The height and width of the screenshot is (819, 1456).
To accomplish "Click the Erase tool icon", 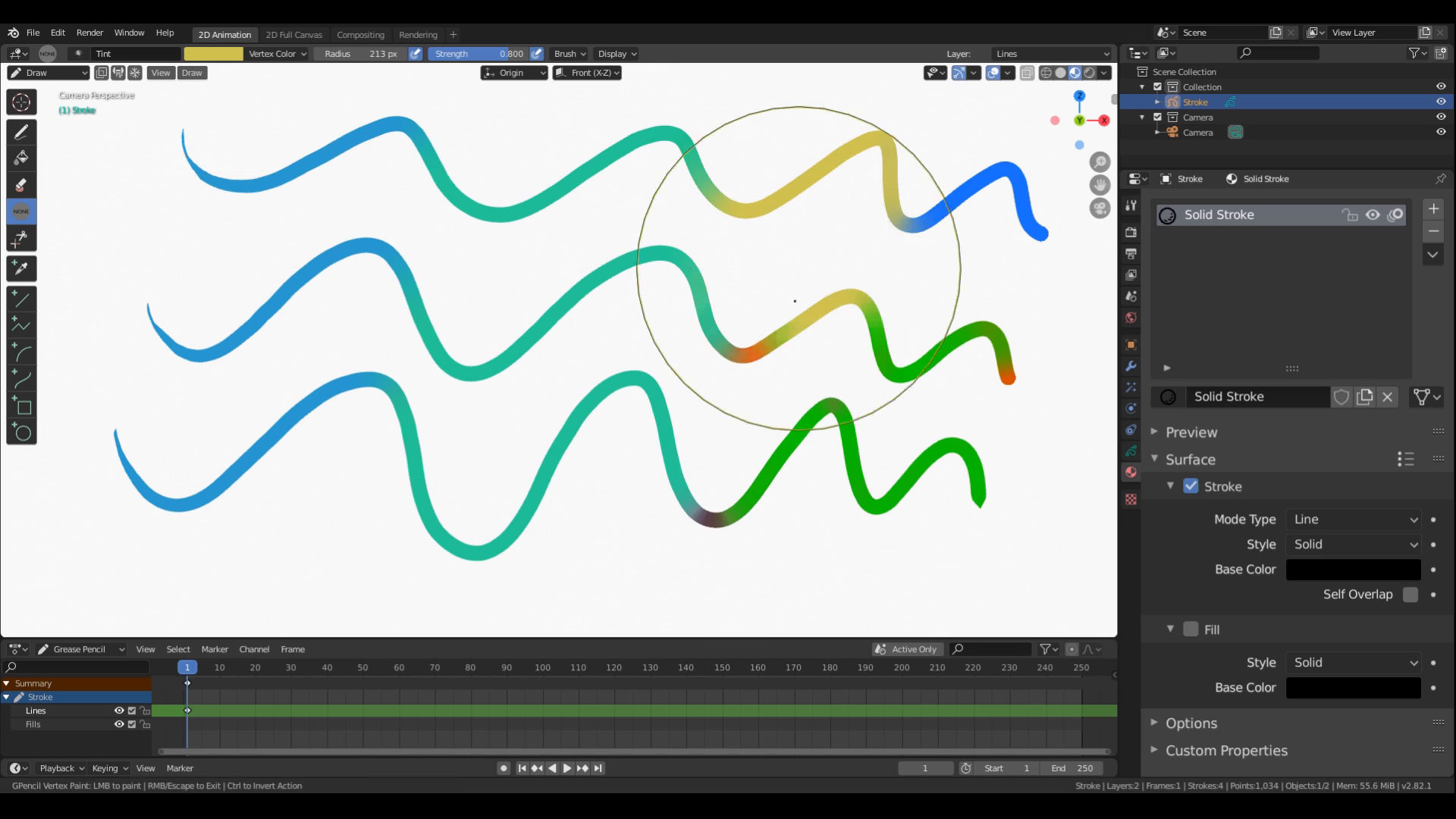I will tap(22, 185).
